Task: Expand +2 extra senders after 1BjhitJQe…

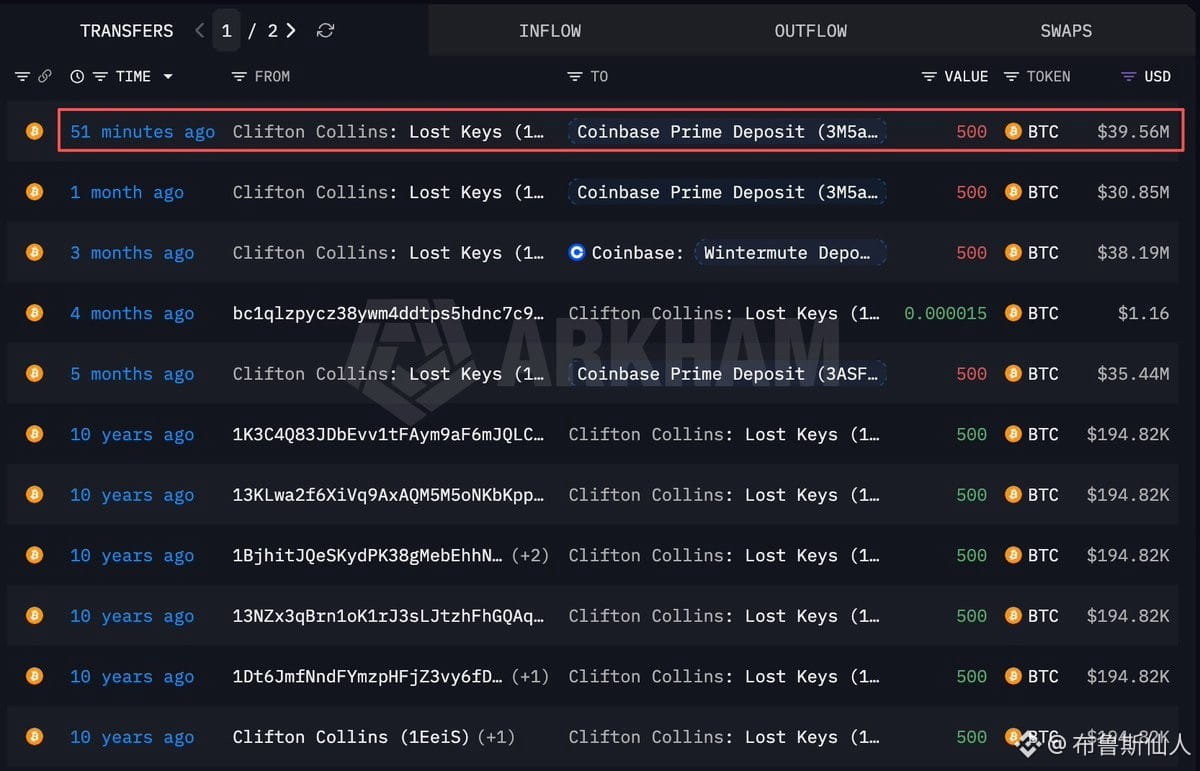Action: (x=530, y=555)
